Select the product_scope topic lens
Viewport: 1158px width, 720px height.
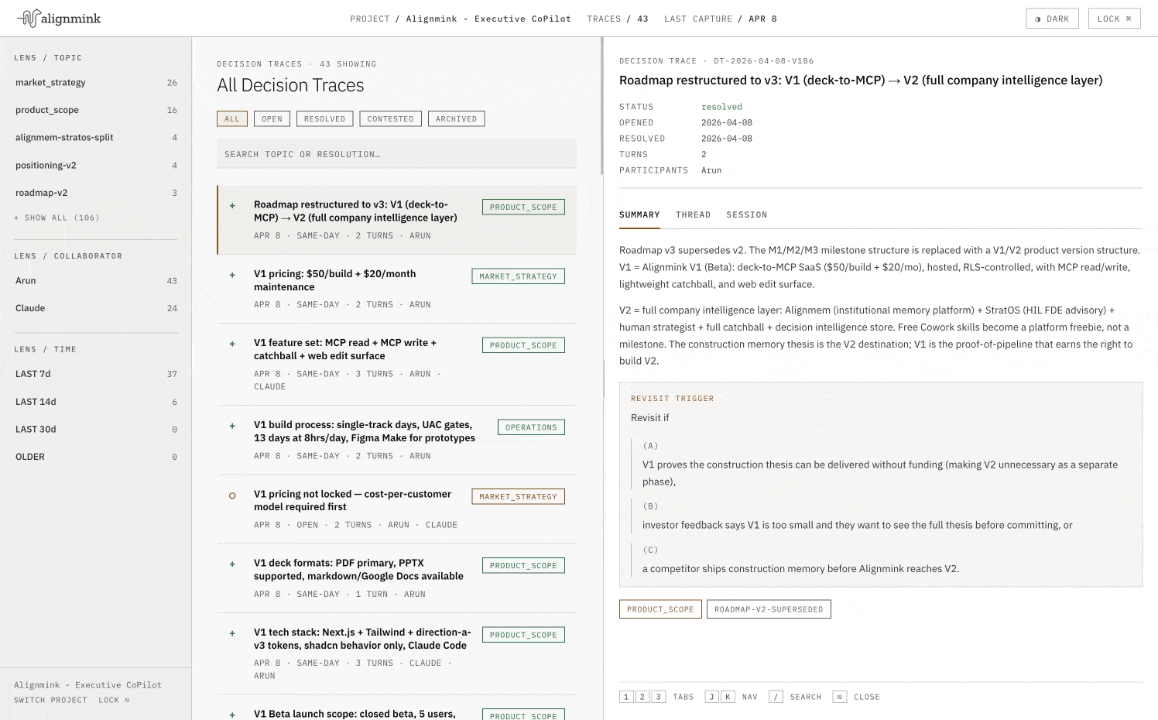[96, 110]
